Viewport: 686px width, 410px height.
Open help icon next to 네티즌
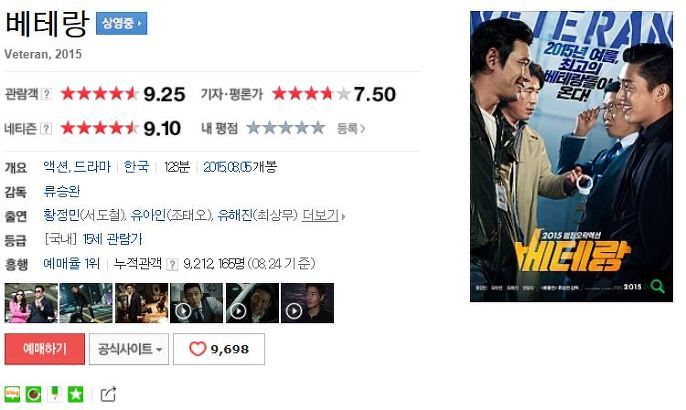point(46,129)
